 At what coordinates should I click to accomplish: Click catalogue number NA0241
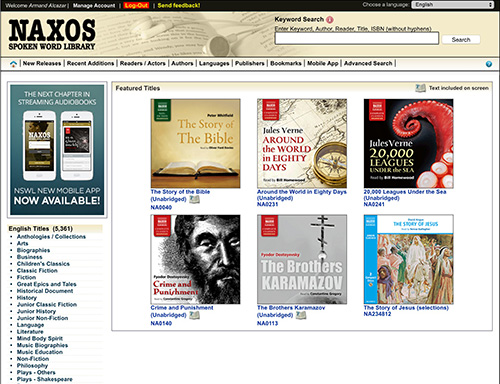(374, 204)
